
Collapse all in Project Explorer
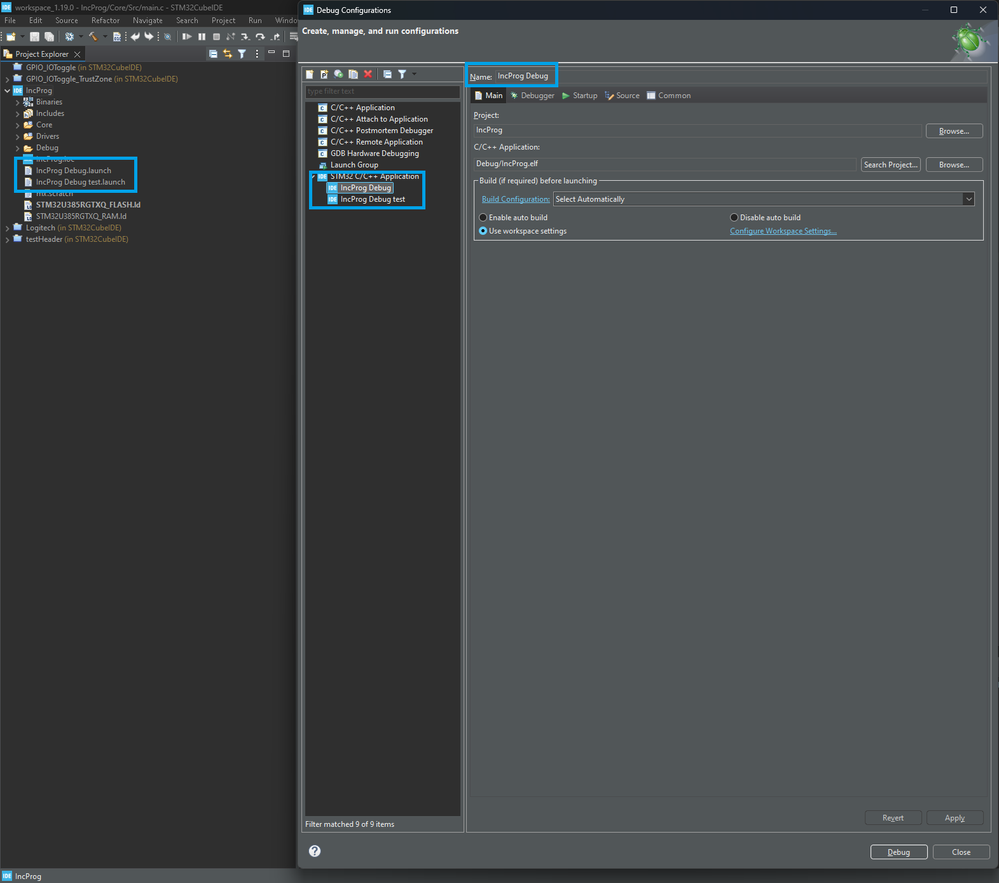tap(213, 54)
